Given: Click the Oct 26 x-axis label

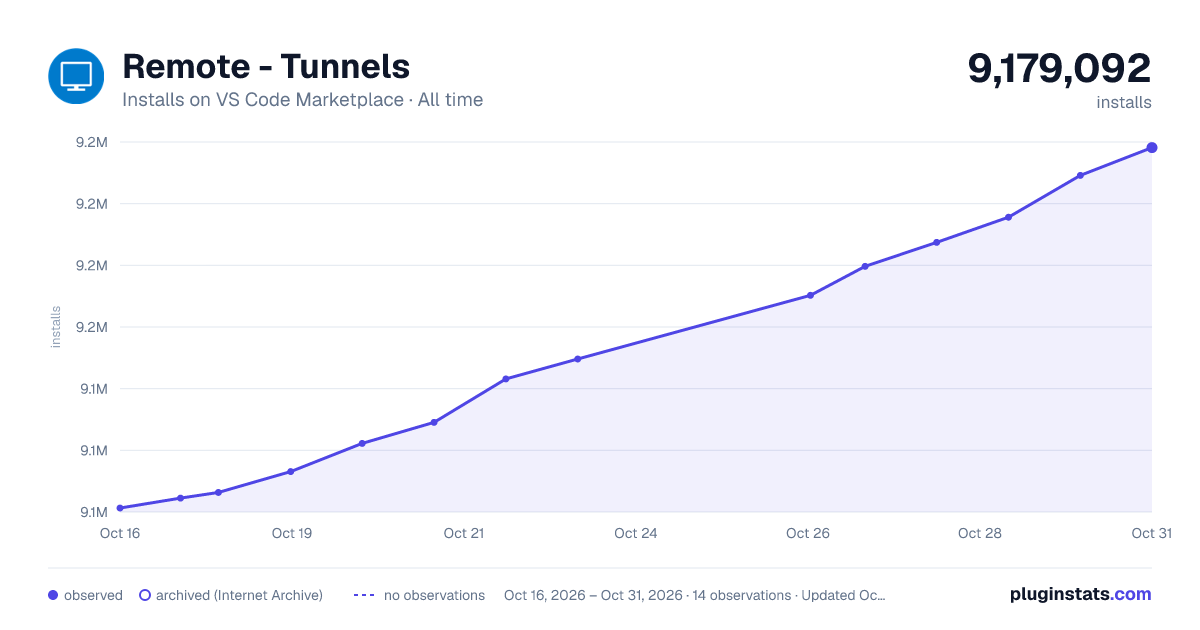Looking at the screenshot, I should click(808, 533).
